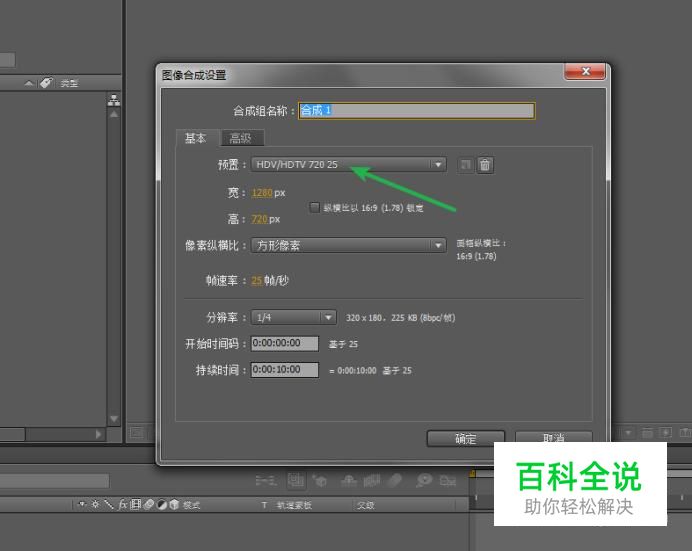
Task: Click the T preserve transparency column header
Action: [x=264, y=505]
